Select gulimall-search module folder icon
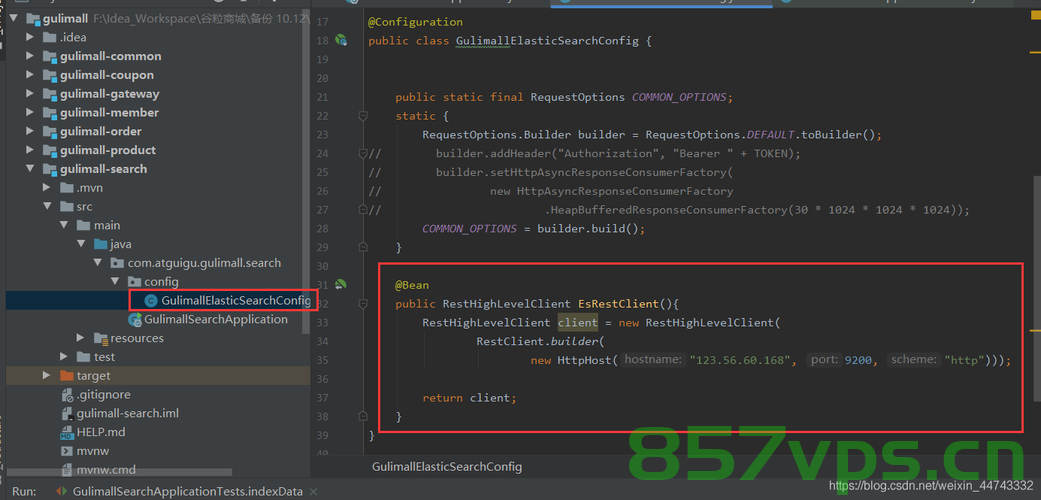This screenshot has height=500, width=1041. point(50,169)
